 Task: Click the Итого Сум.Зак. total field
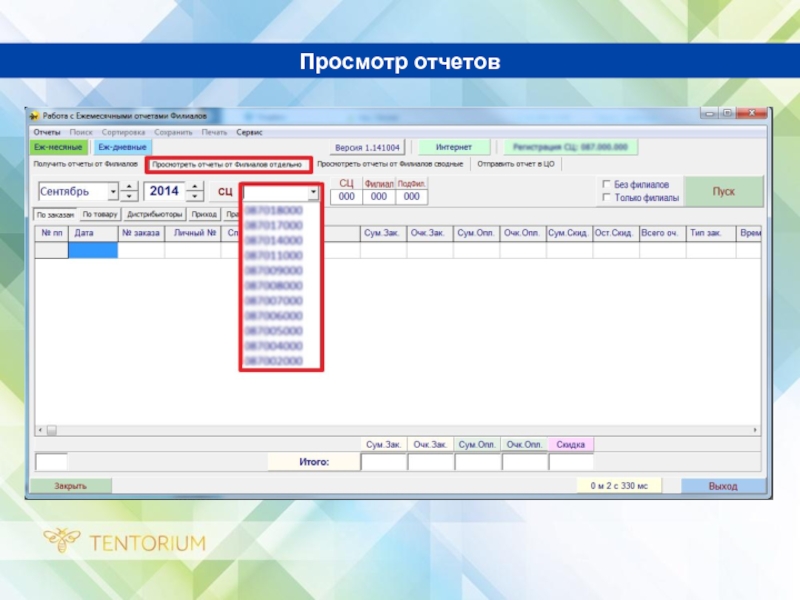[384, 462]
